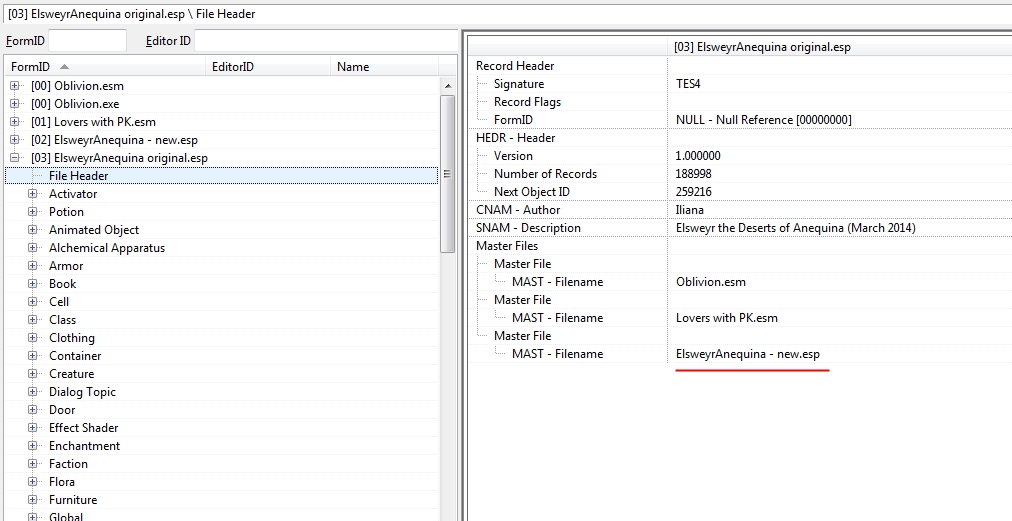The height and width of the screenshot is (521, 1012).
Task: Select the Enchantment tree row label
Action: pos(85,446)
